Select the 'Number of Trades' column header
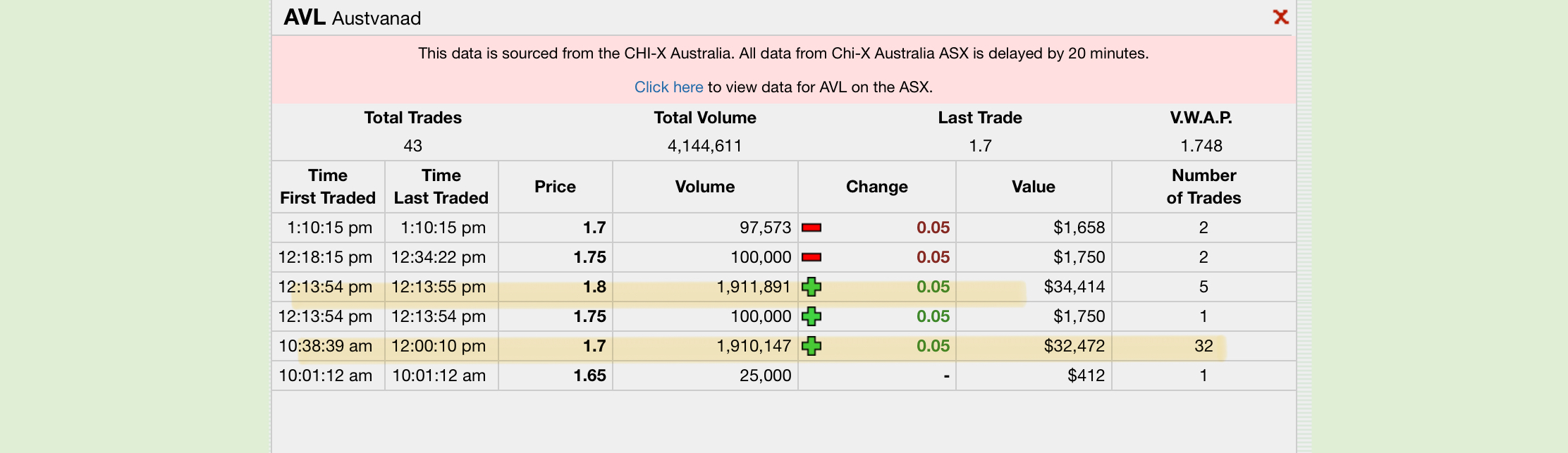Viewport: 1568px width, 453px height. pyautogui.click(x=1203, y=187)
